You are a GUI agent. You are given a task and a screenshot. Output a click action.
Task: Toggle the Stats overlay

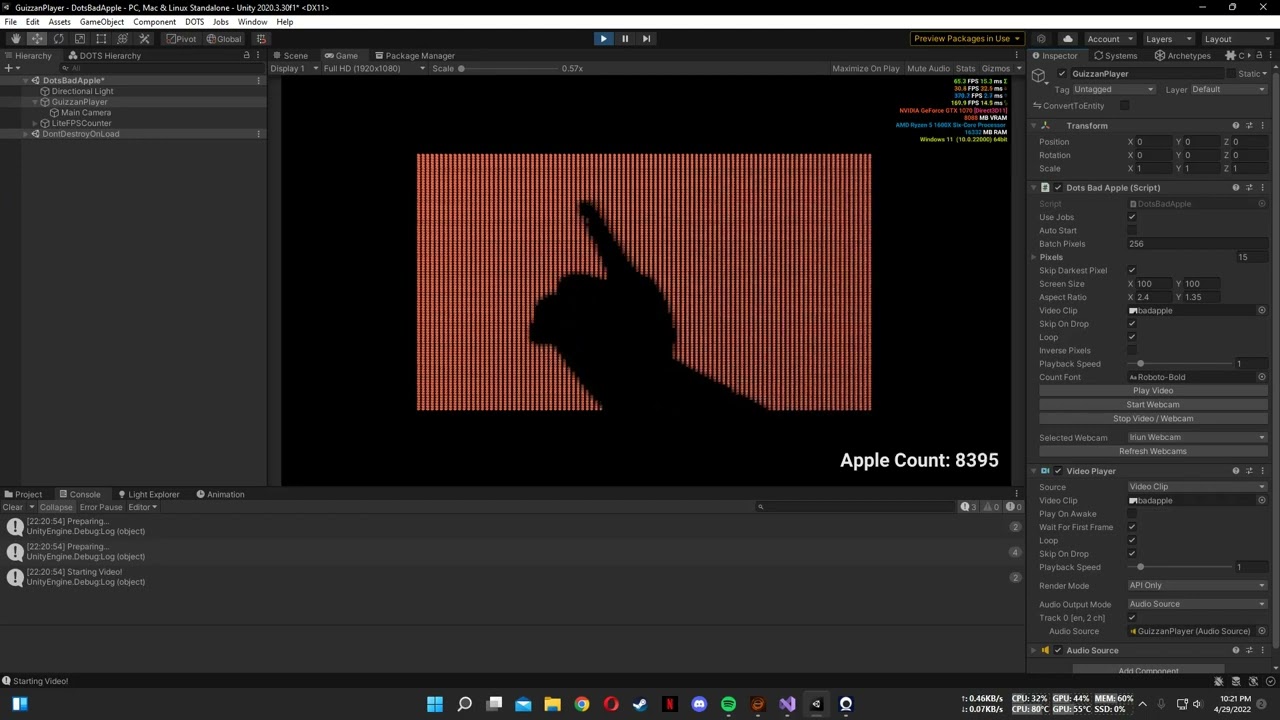tap(965, 69)
